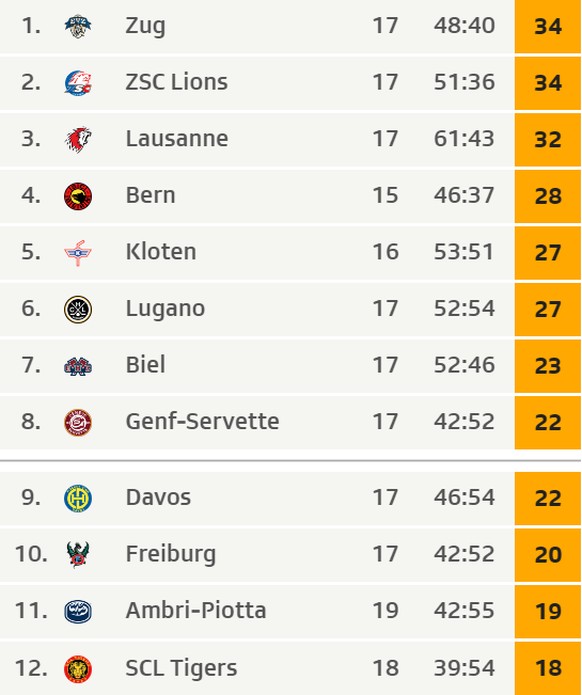Select the Ambri-Piotta team name
This screenshot has width=582, height=695.
pyautogui.click(x=195, y=610)
